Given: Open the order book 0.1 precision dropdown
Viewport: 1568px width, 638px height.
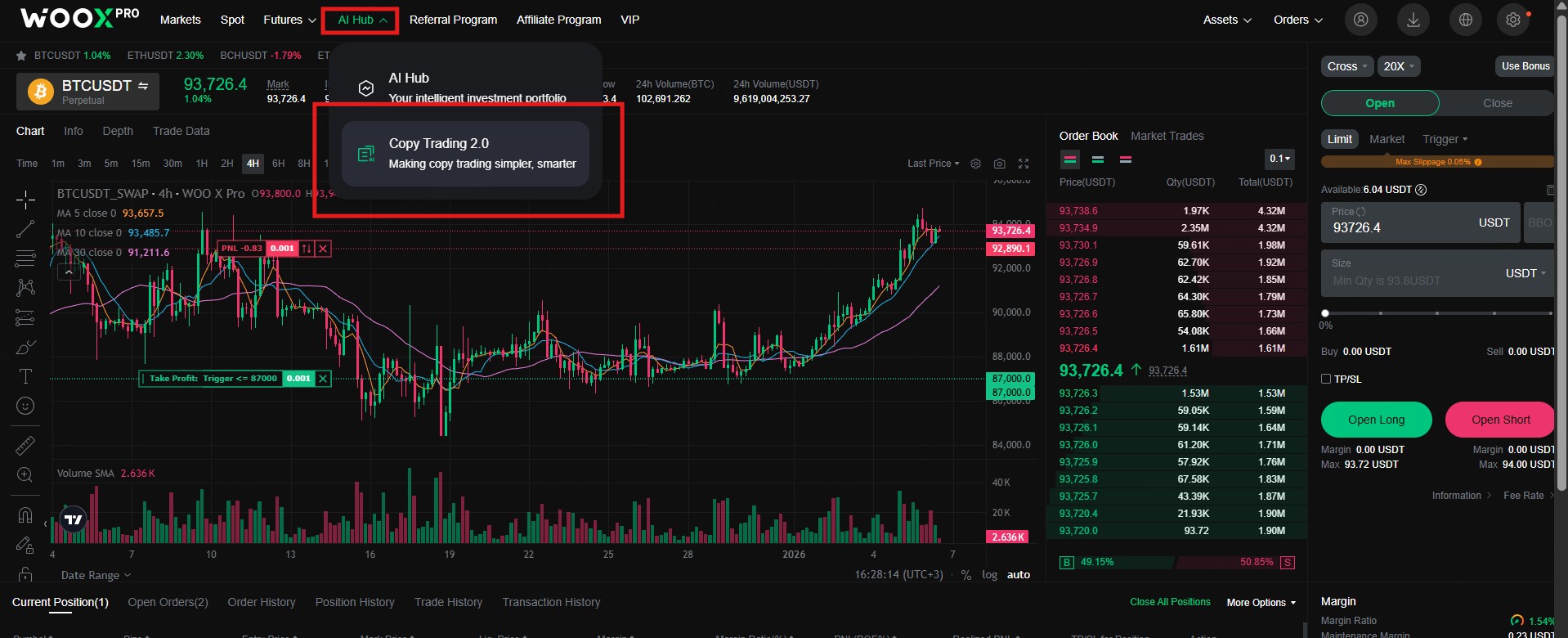Looking at the screenshot, I should point(1279,159).
